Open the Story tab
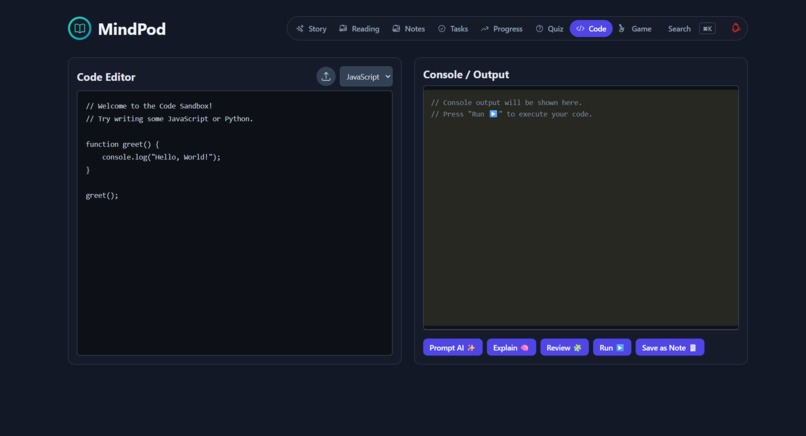Screen dimensions: 806x436 pos(312,29)
